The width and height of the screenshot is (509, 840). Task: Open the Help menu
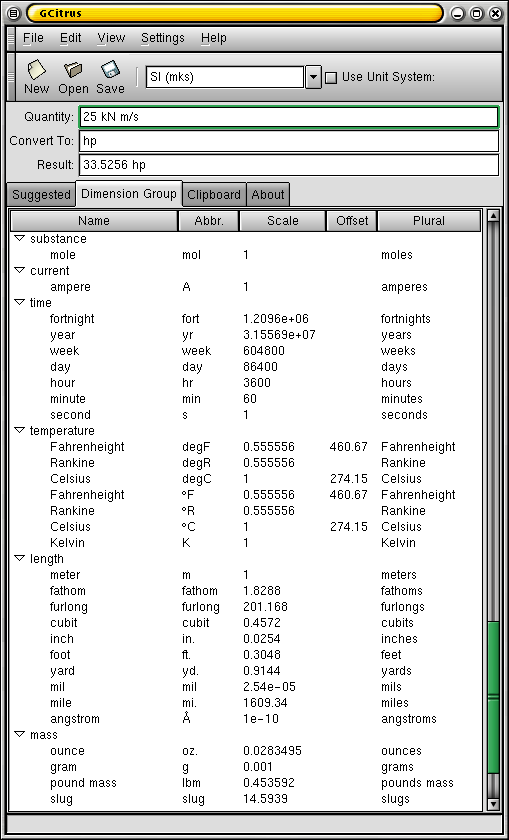coord(214,38)
